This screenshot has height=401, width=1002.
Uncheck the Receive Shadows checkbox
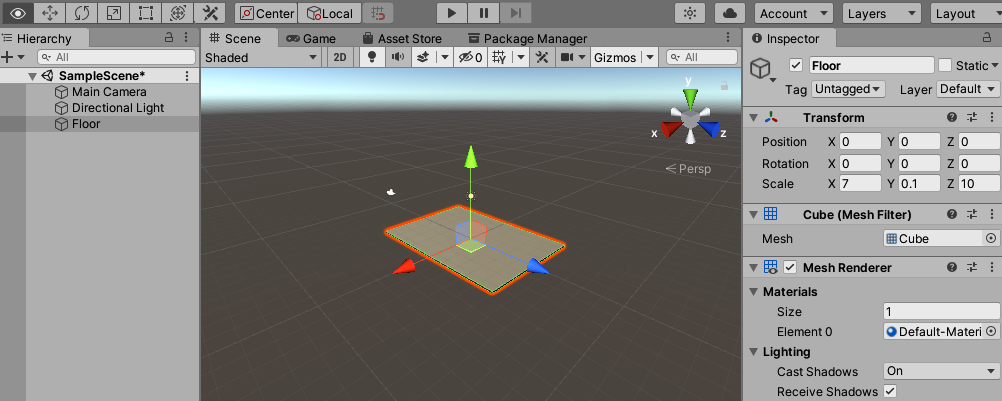coord(889,391)
